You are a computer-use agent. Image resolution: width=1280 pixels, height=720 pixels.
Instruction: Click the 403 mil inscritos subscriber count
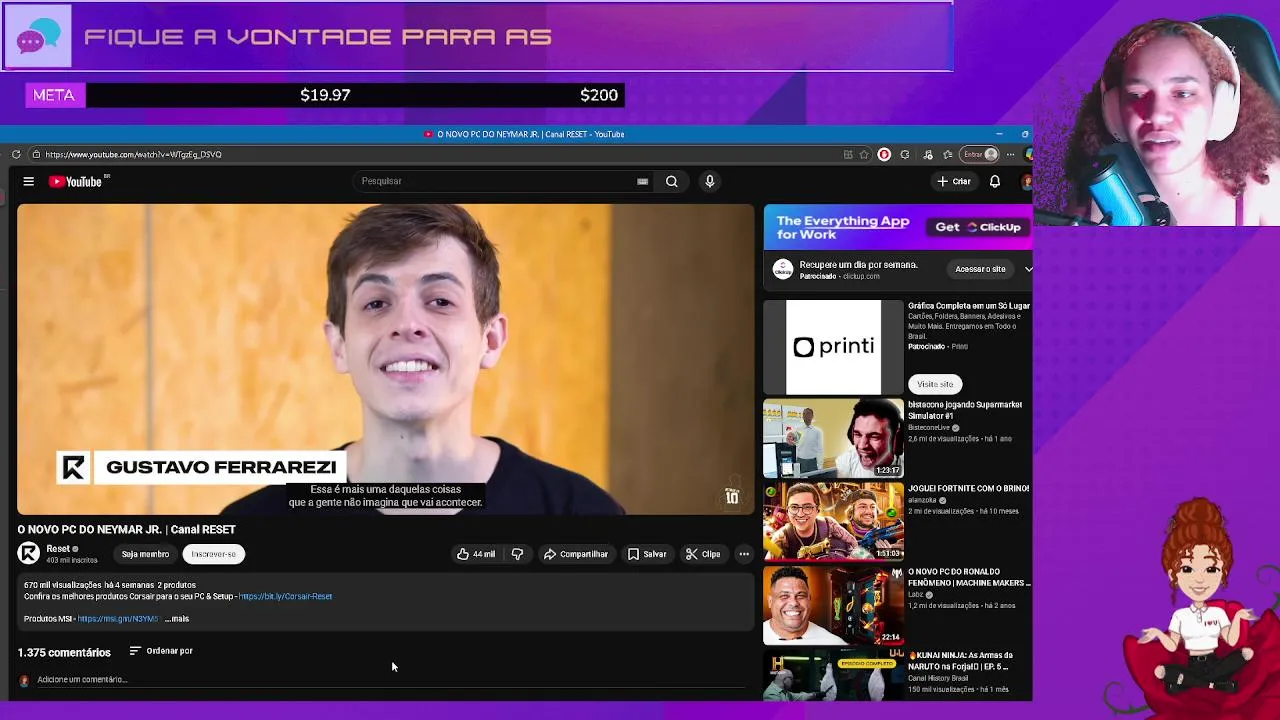(71, 560)
